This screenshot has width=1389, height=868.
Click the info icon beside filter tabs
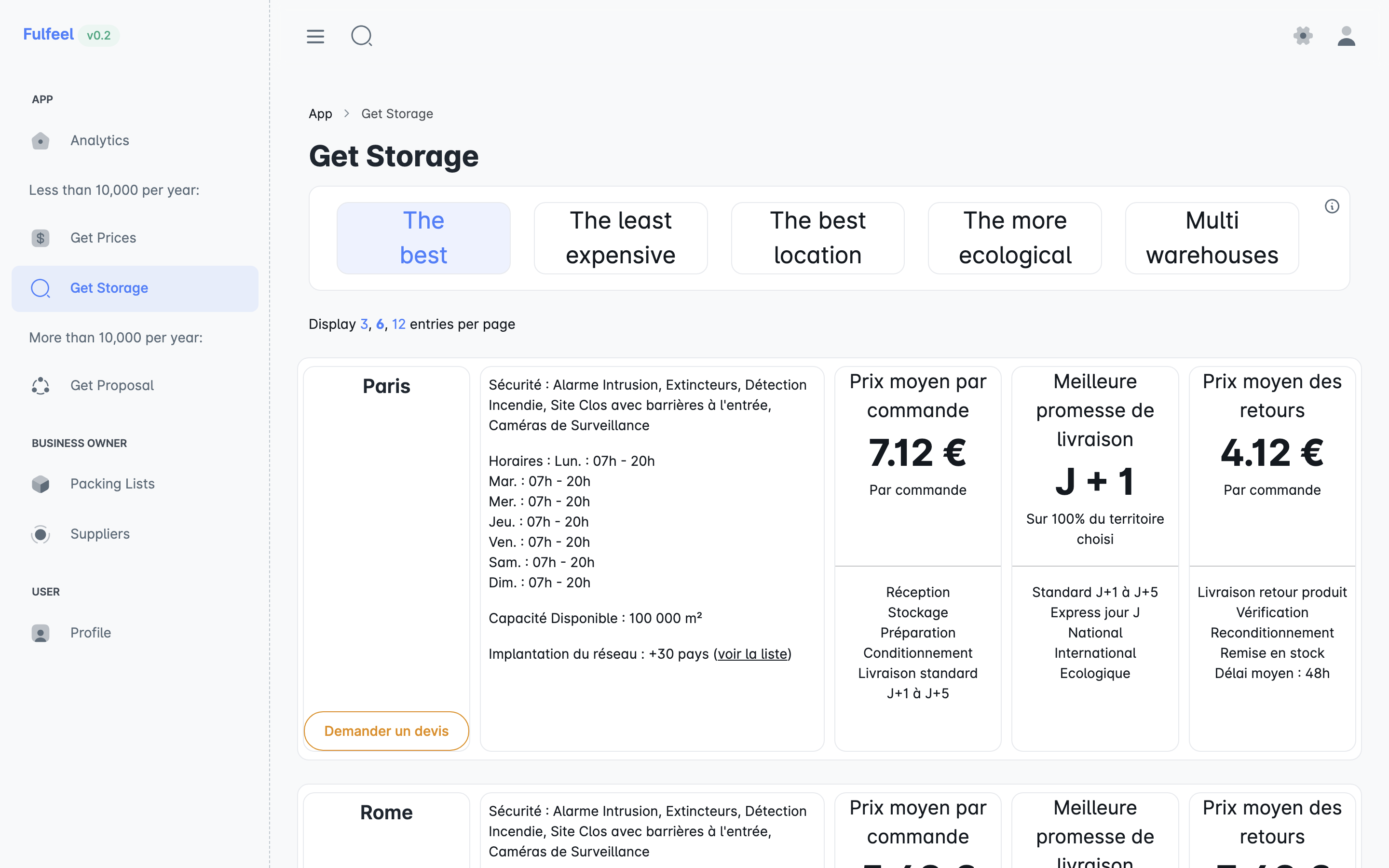point(1332,206)
